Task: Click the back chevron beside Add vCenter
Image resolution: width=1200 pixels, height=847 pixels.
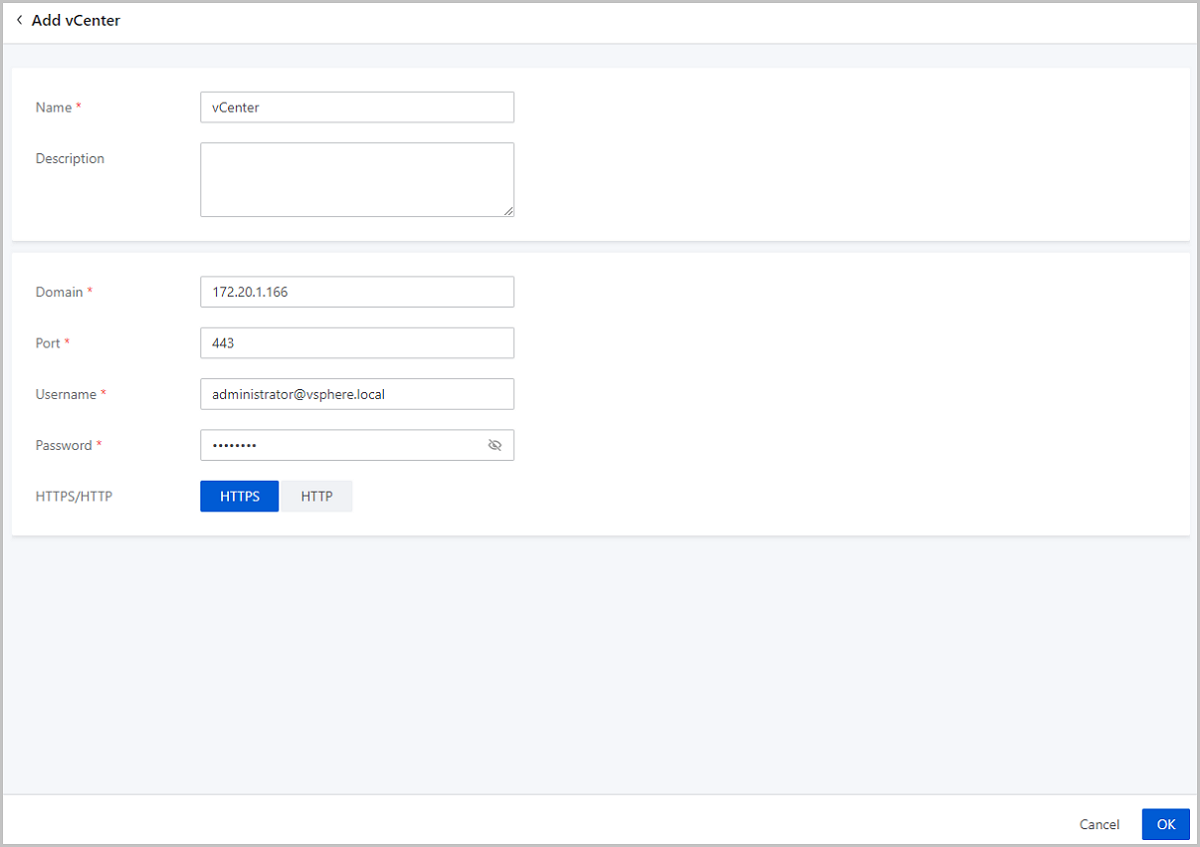Action: pos(19,20)
